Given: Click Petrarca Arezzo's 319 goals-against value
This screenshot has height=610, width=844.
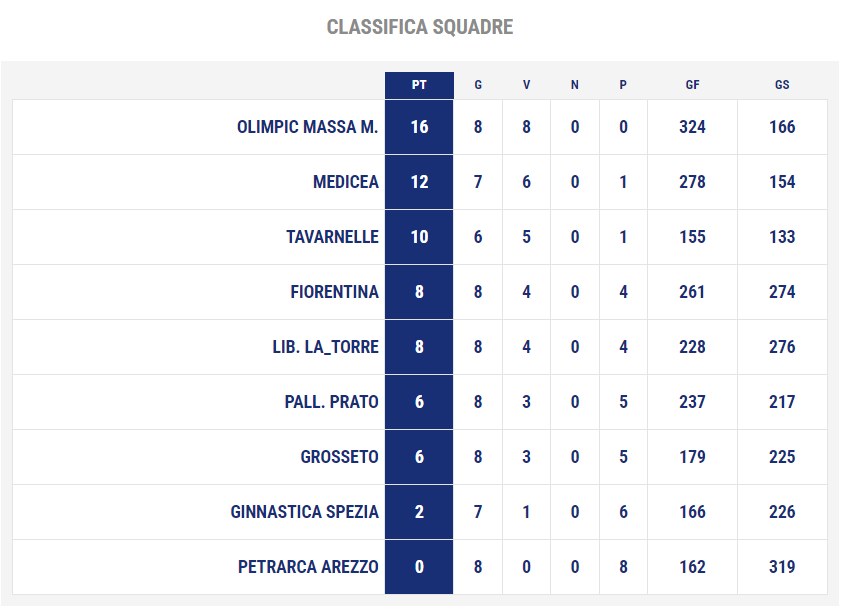Looking at the screenshot, I should (x=782, y=566).
